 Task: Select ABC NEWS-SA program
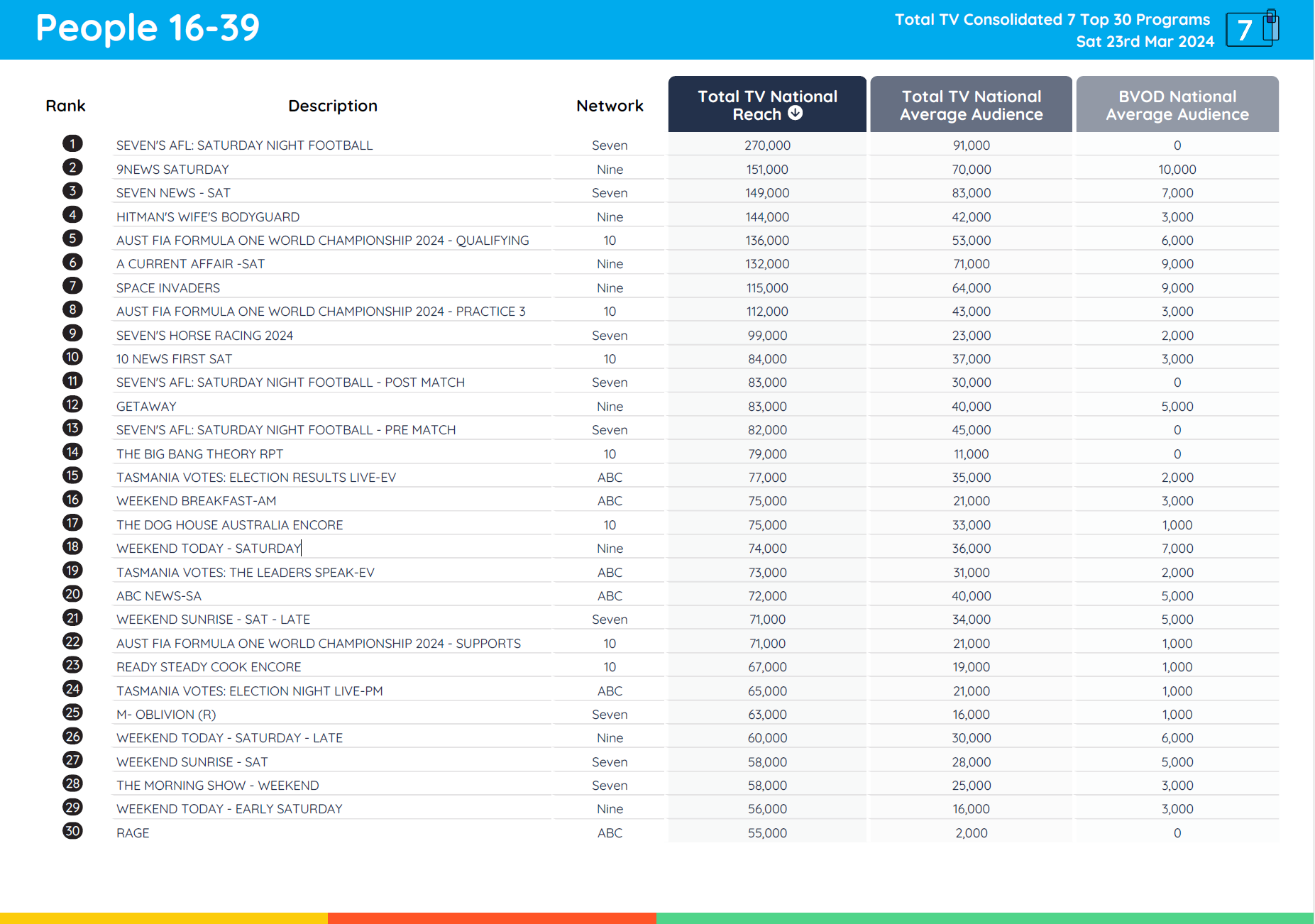tap(159, 596)
